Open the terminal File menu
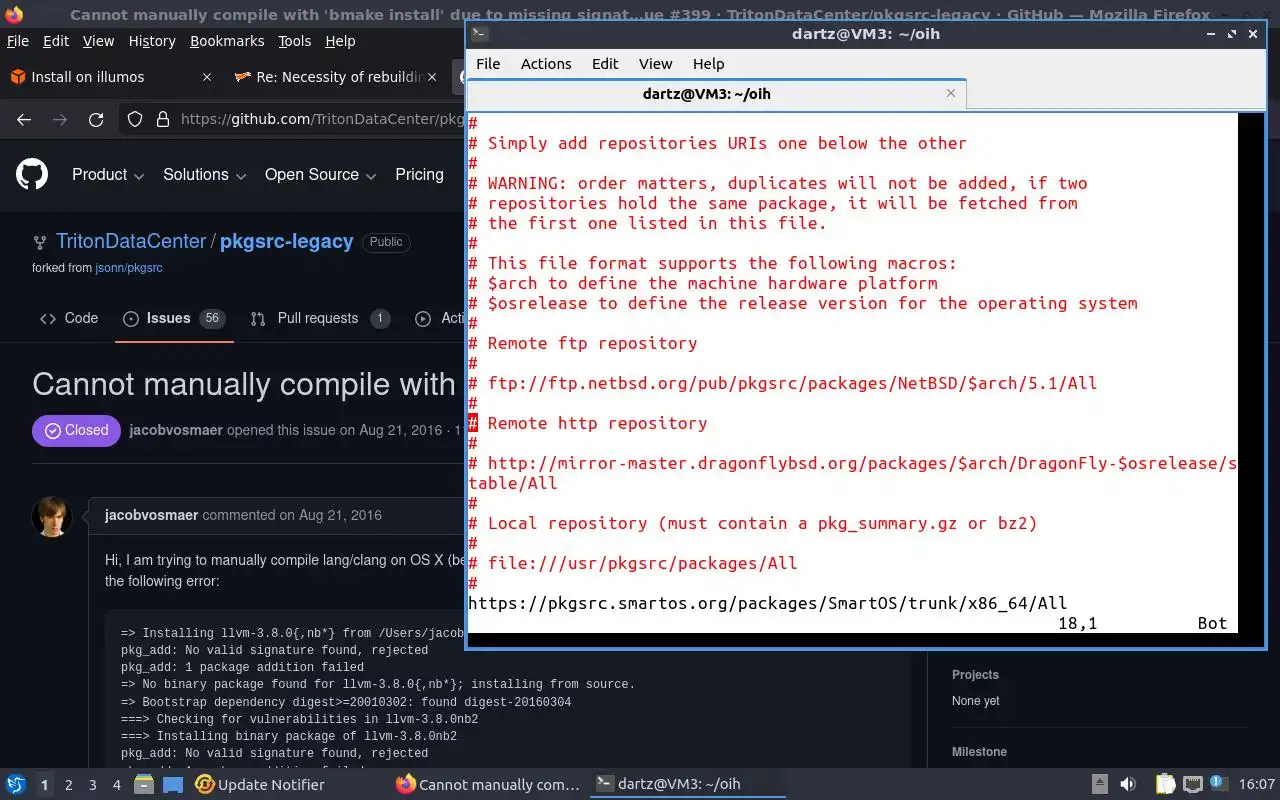Screen dimensions: 1280x800 tap(488, 63)
